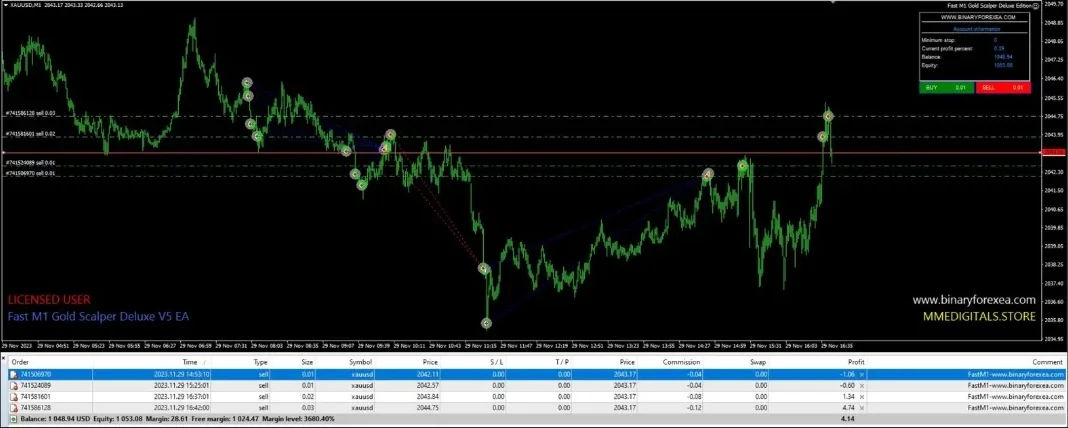1068x428 pixels.
Task: Select the #741524089 sell 0.01 order line label
Action: point(31,164)
